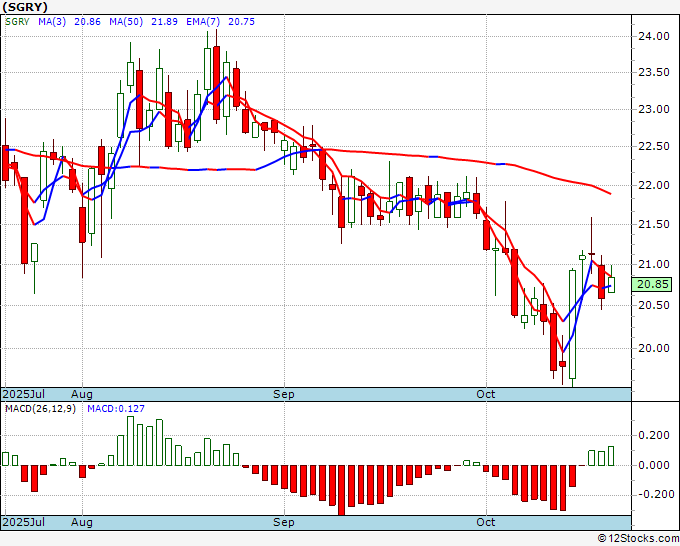The height and width of the screenshot is (546, 680).
Task: Click the Aug label on price chart axis
Action: [82, 395]
